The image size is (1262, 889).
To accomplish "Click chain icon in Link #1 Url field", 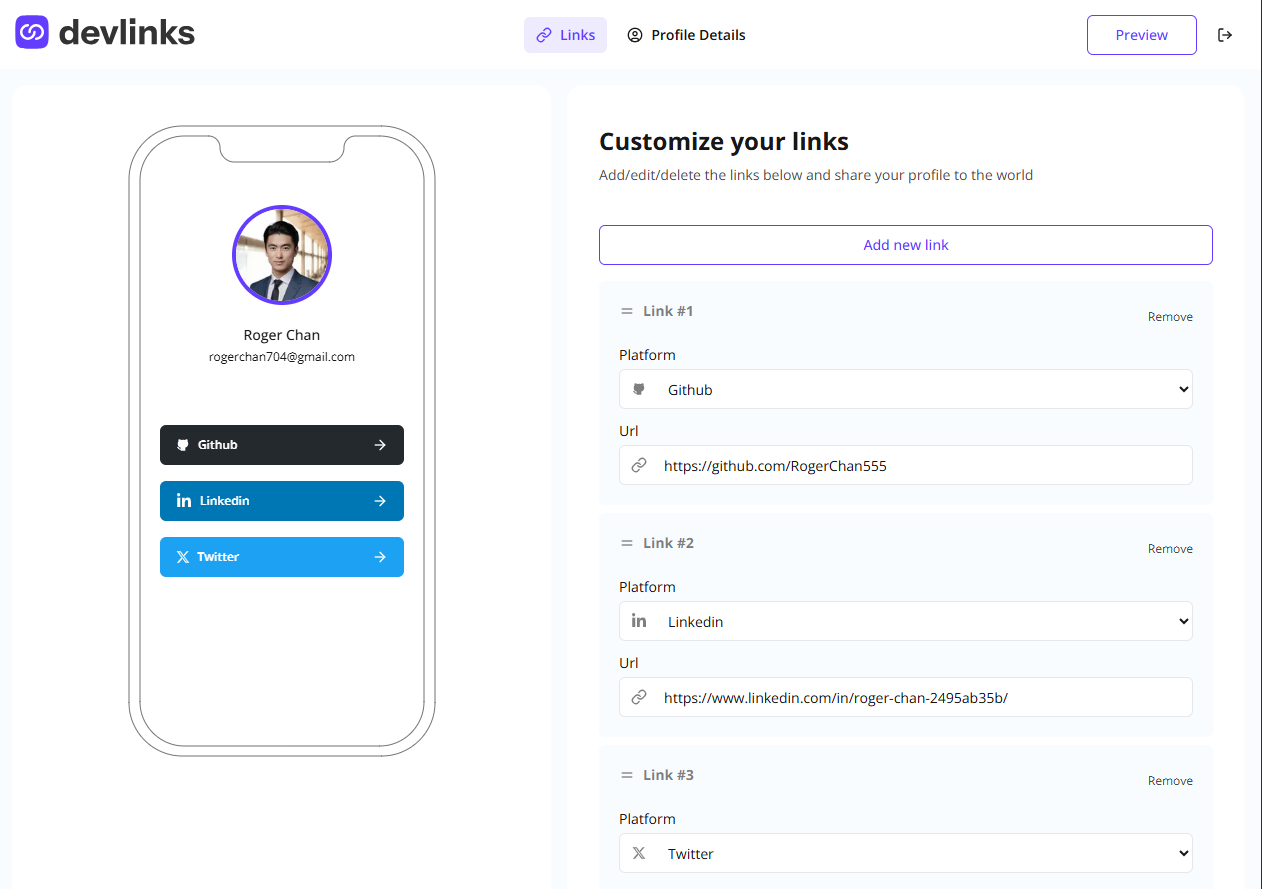I will click(639, 465).
